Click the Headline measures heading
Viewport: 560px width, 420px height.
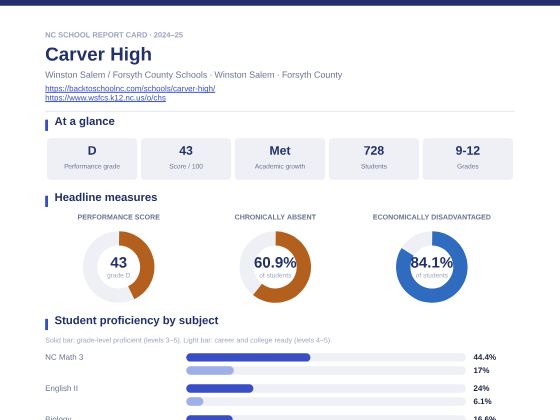106,198
